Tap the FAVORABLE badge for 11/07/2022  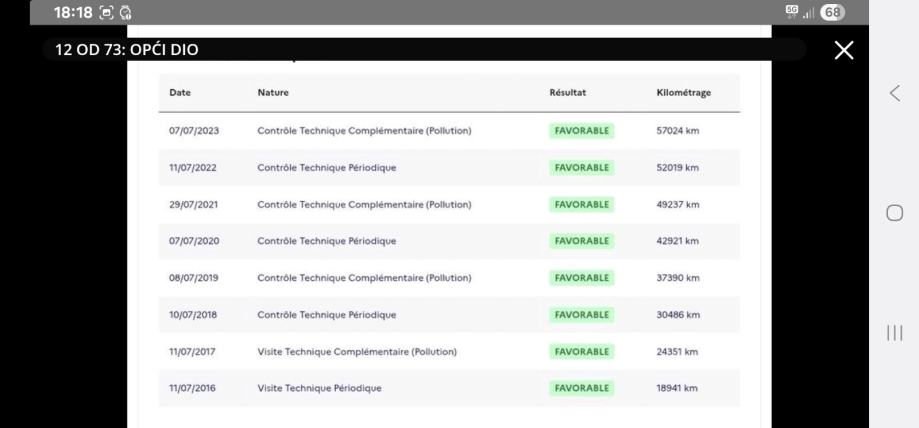coord(581,167)
